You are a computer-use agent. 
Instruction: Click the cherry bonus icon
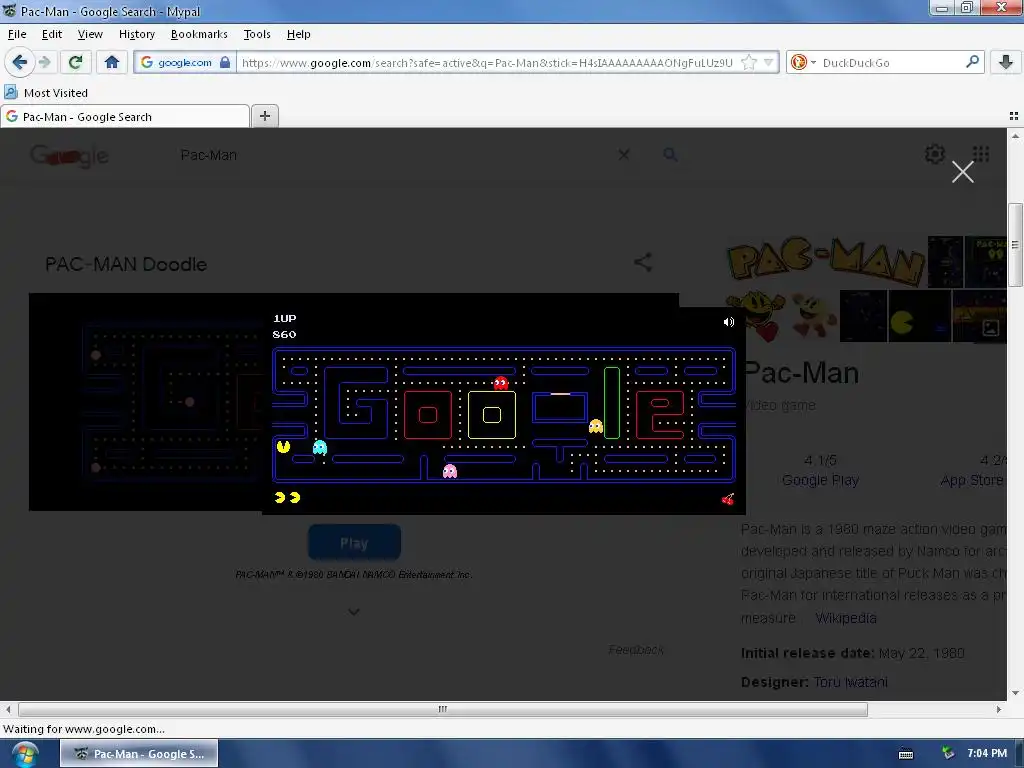(728, 499)
